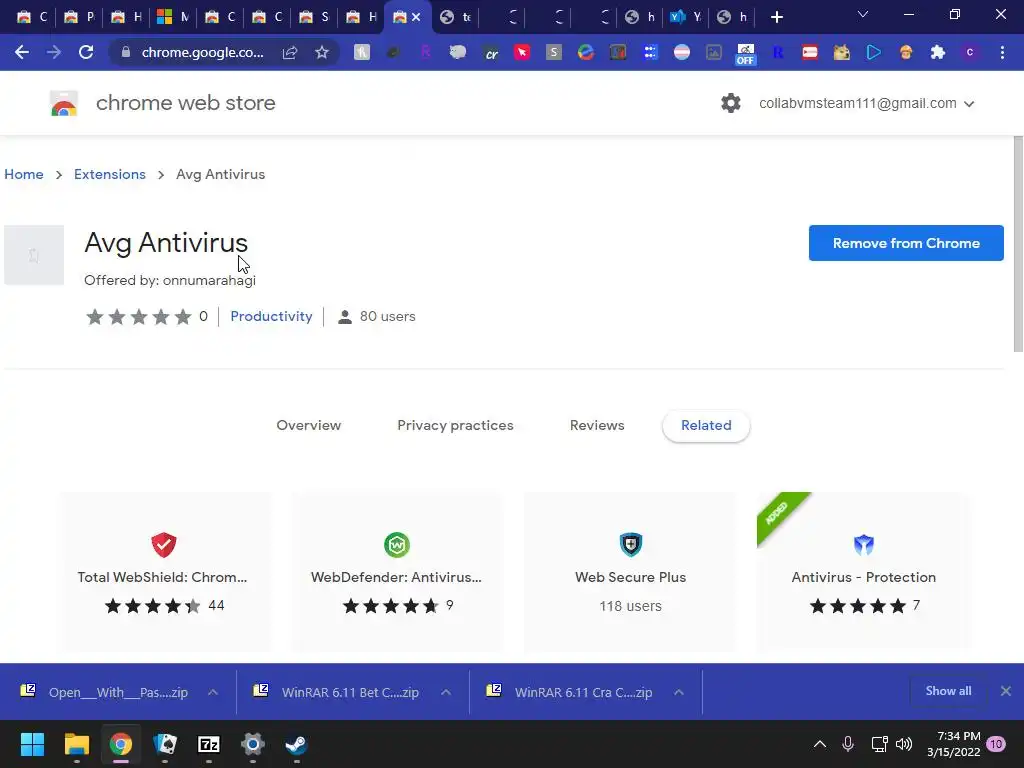Image resolution: width=1024 pixels, height=768 pixels.
Task: Open File Explorer from the taskbar
Action: [76, 744]
